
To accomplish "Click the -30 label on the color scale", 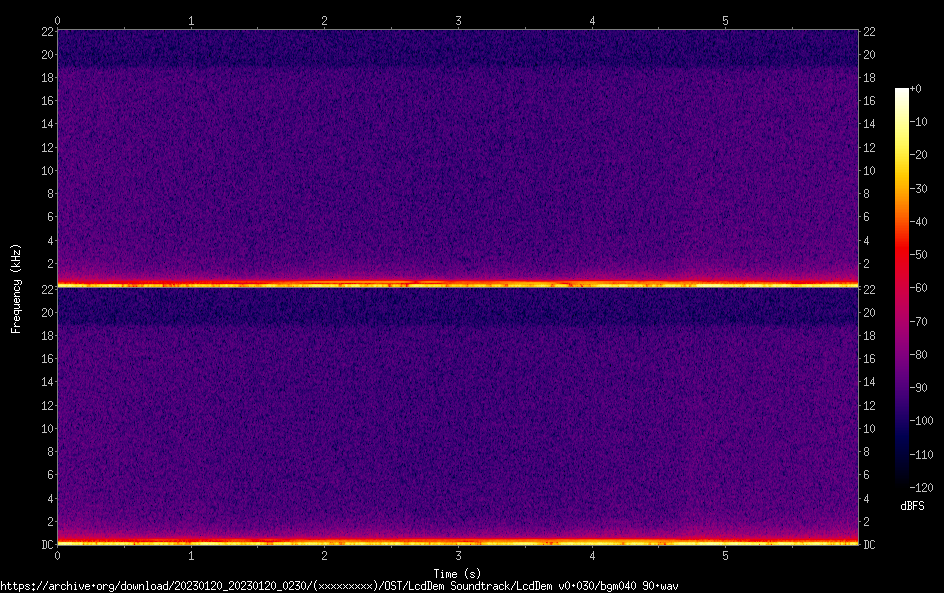I will click(921, 188).
